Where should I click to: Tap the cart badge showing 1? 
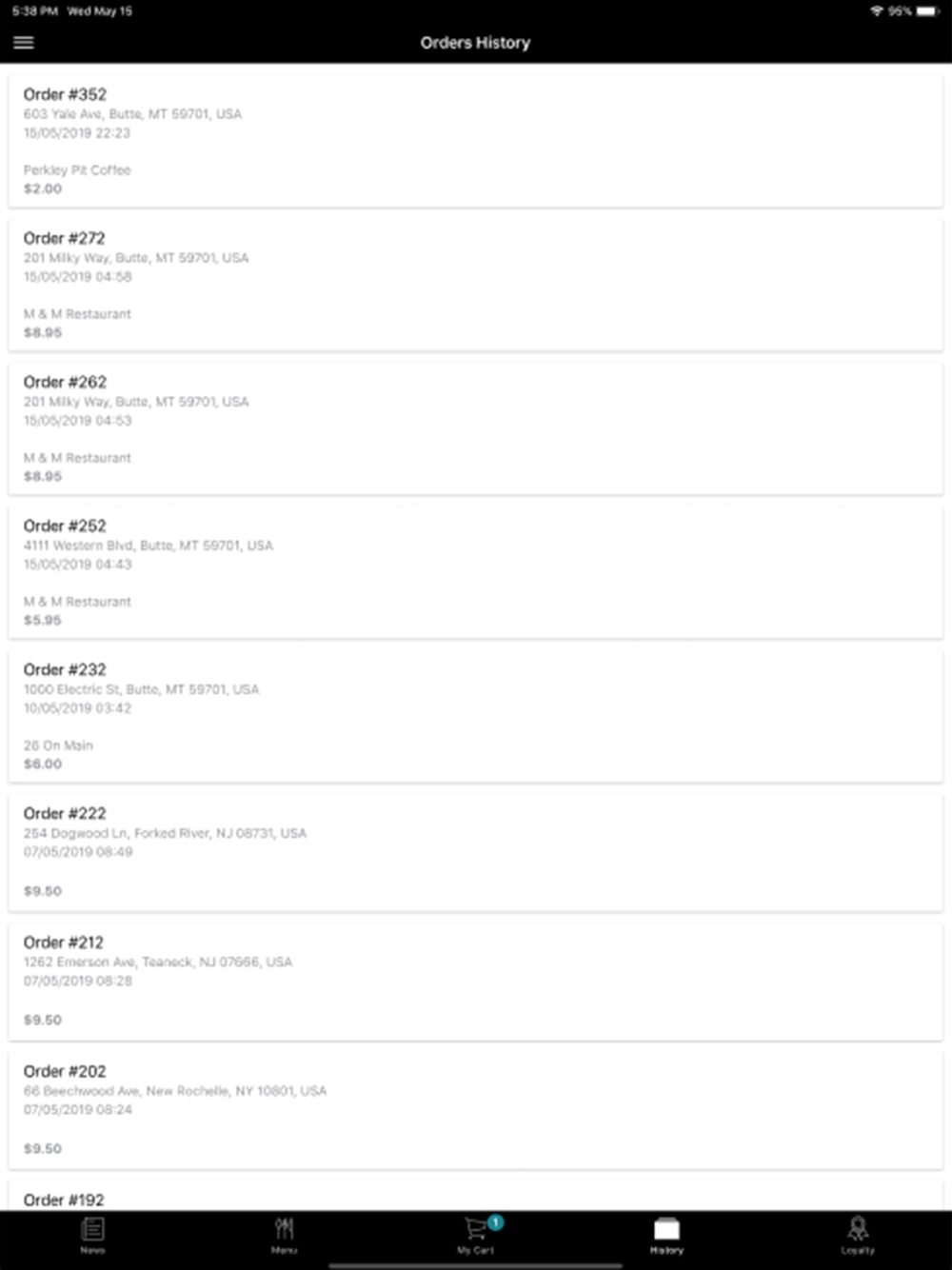(x=495, y=1222)
